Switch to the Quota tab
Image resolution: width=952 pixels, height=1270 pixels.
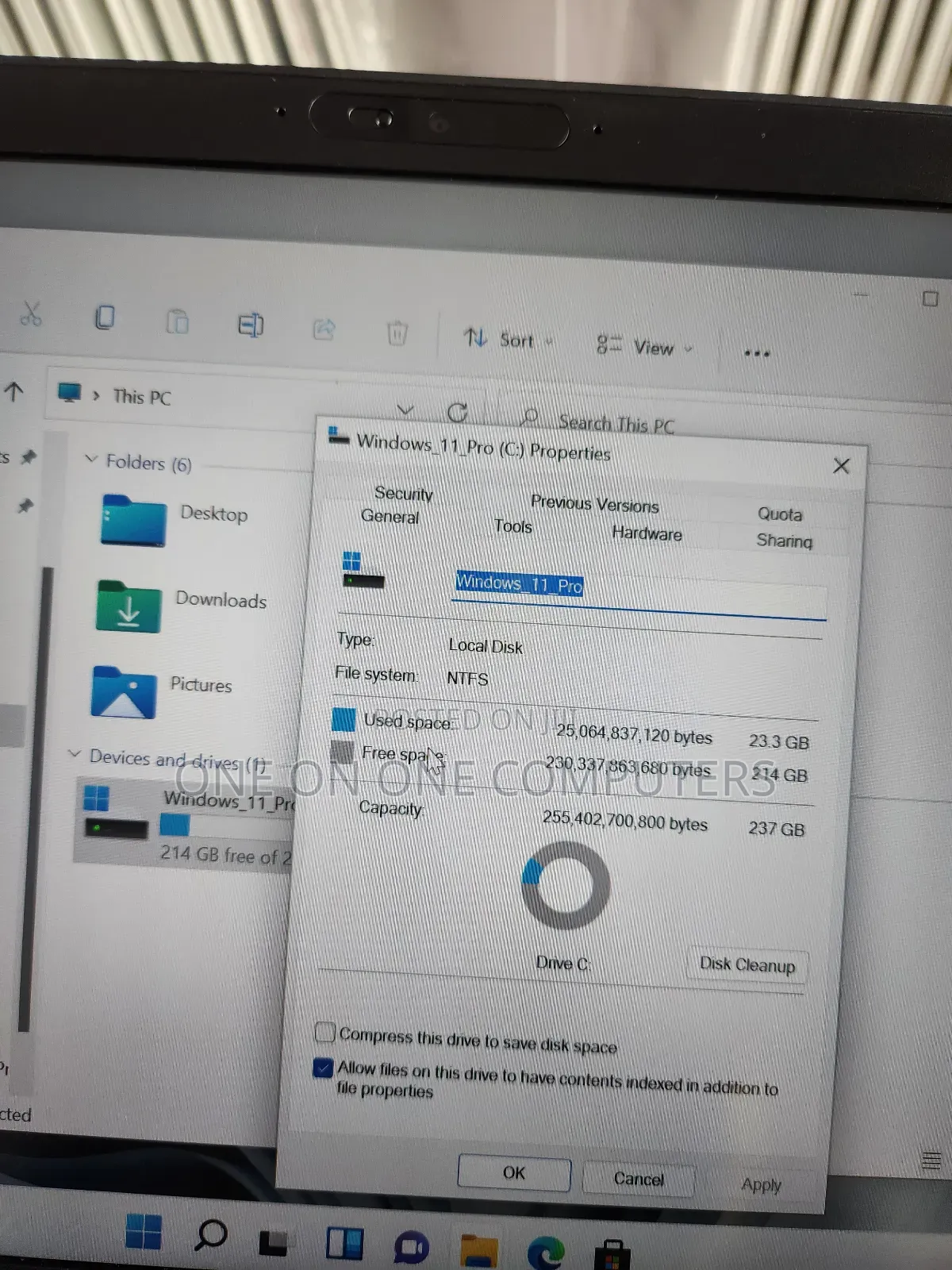[x=780, y=514]
